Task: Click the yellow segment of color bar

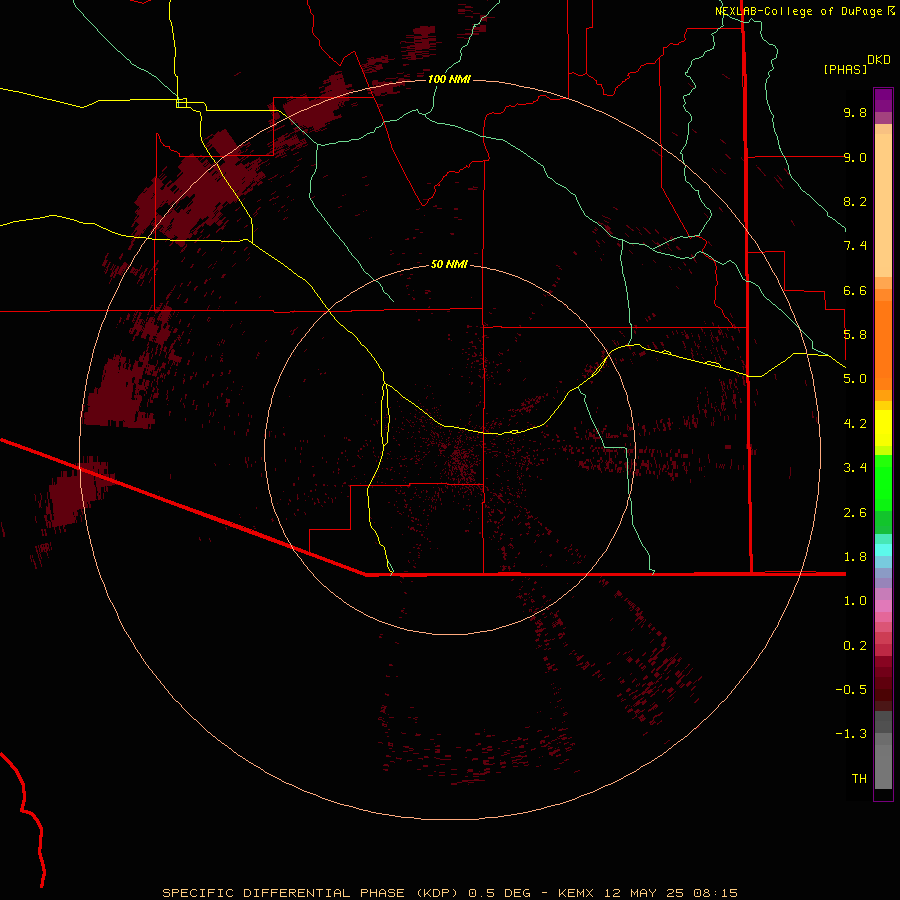Action: point(883,428)
